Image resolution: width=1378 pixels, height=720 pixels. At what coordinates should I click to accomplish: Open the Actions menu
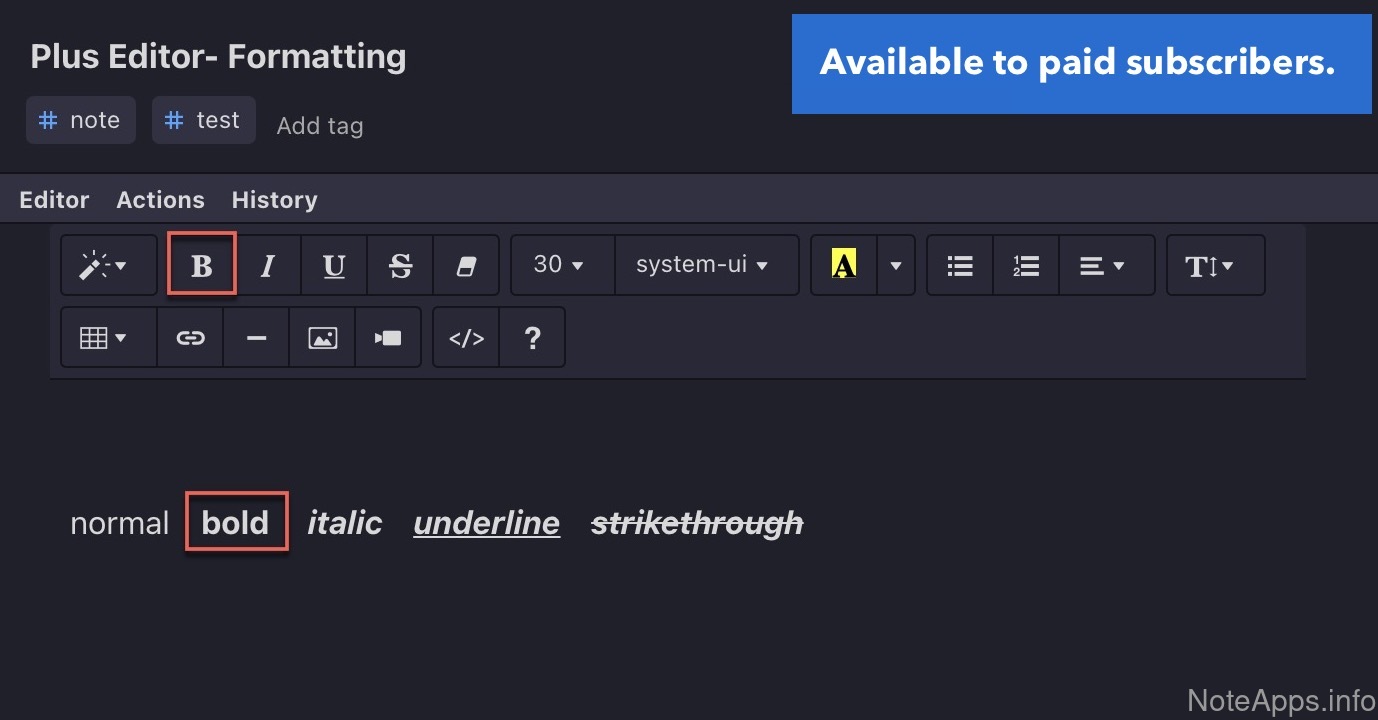tap(160, 200)
